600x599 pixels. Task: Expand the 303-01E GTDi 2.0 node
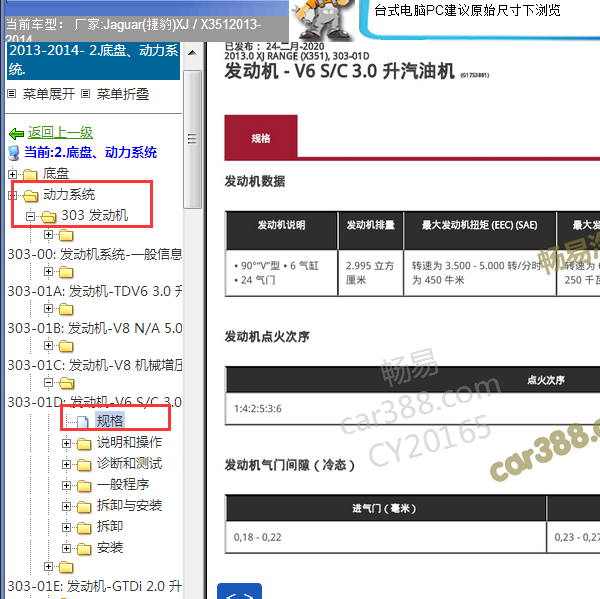click(x=48, y=566)
